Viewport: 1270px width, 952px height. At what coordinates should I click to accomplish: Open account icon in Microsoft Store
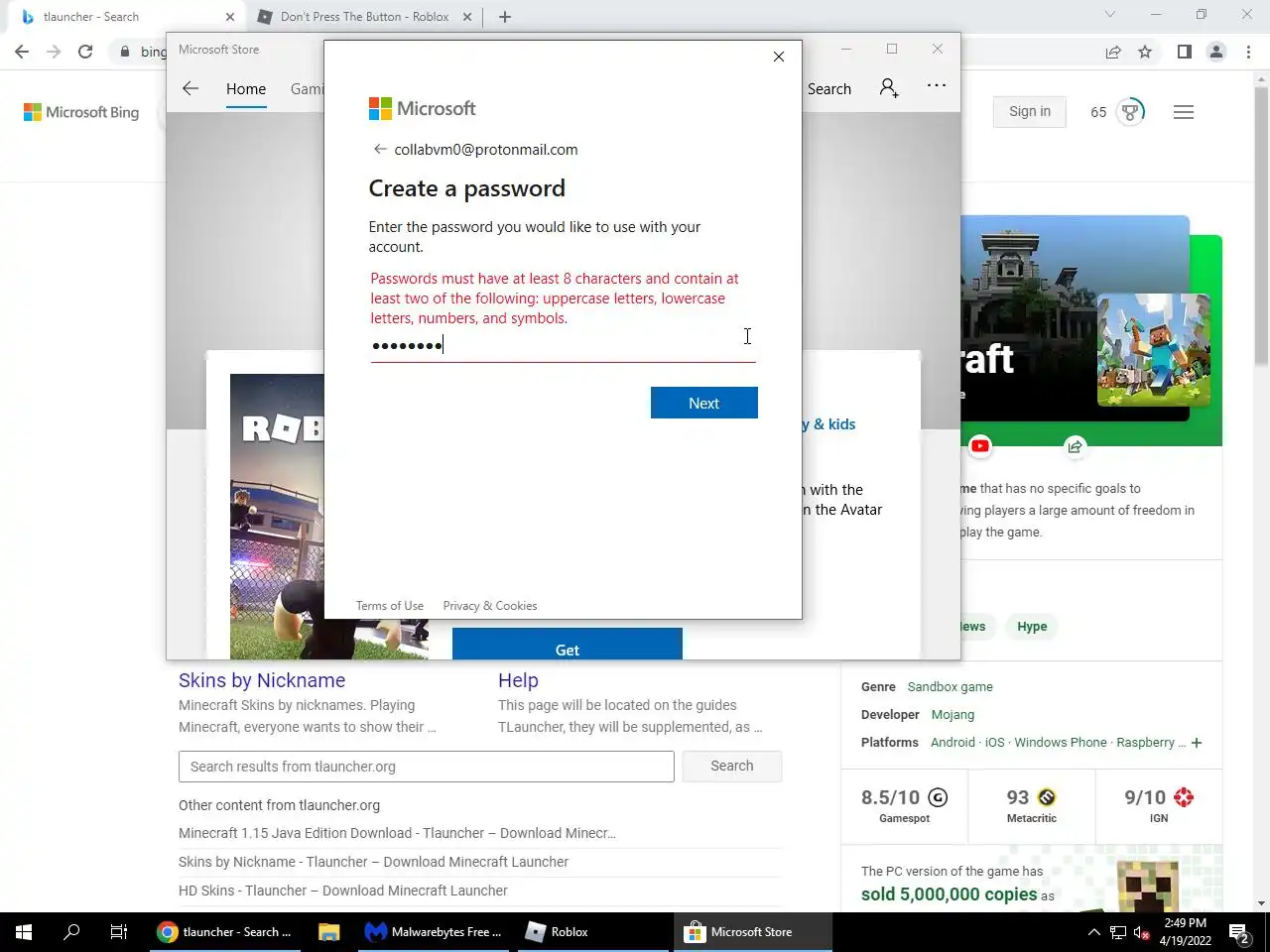[x=889, y=87]
